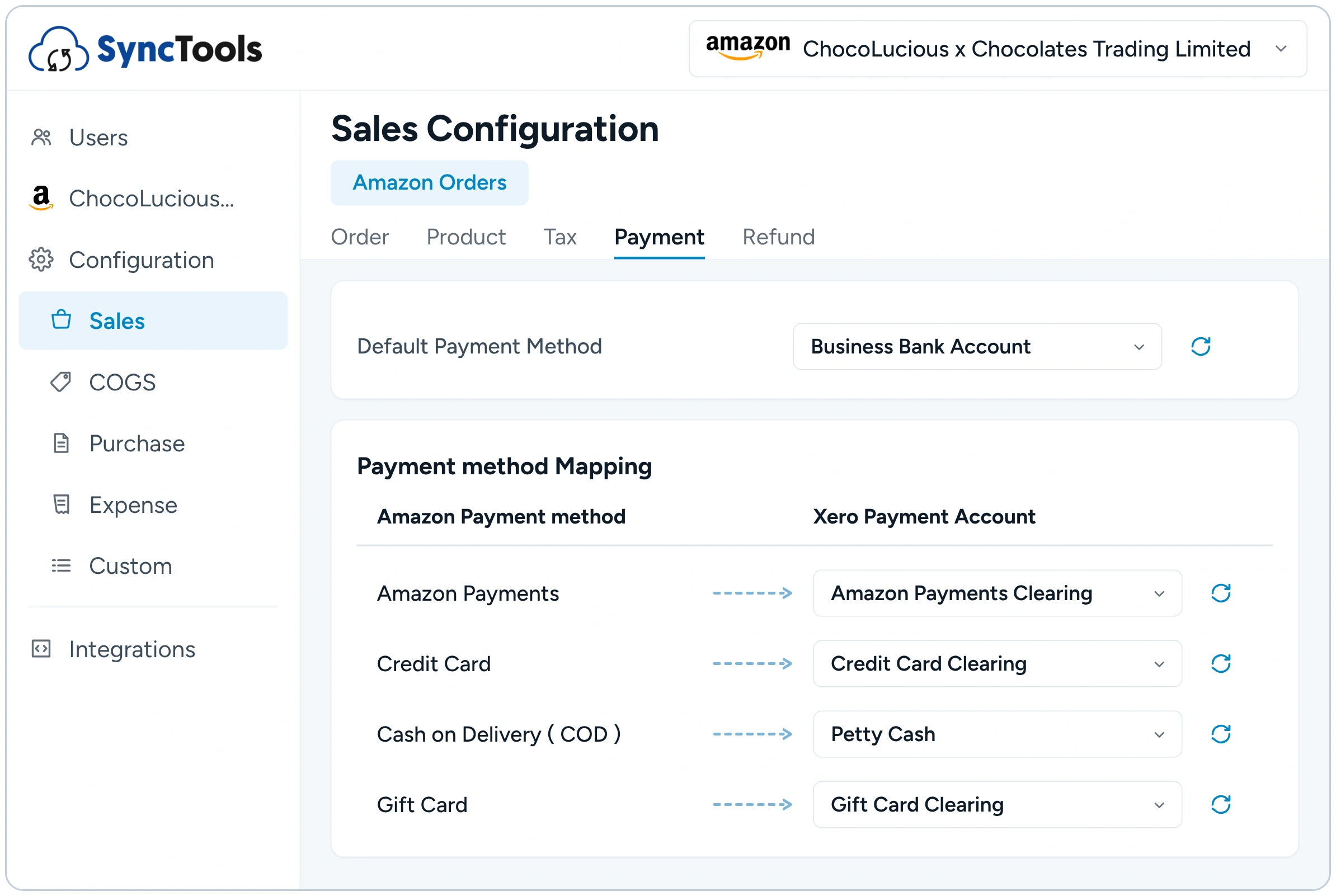The height and width of the screenshot is (896, 1336).
Task: Open the Amazon Payments Clearing dropdown
Action: click(x=998, y=594)
